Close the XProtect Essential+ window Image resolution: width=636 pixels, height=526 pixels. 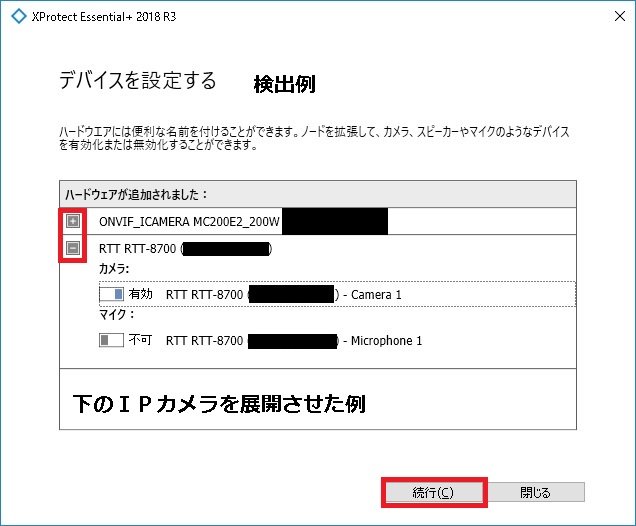pyautogui.click(x=620, y=16)
